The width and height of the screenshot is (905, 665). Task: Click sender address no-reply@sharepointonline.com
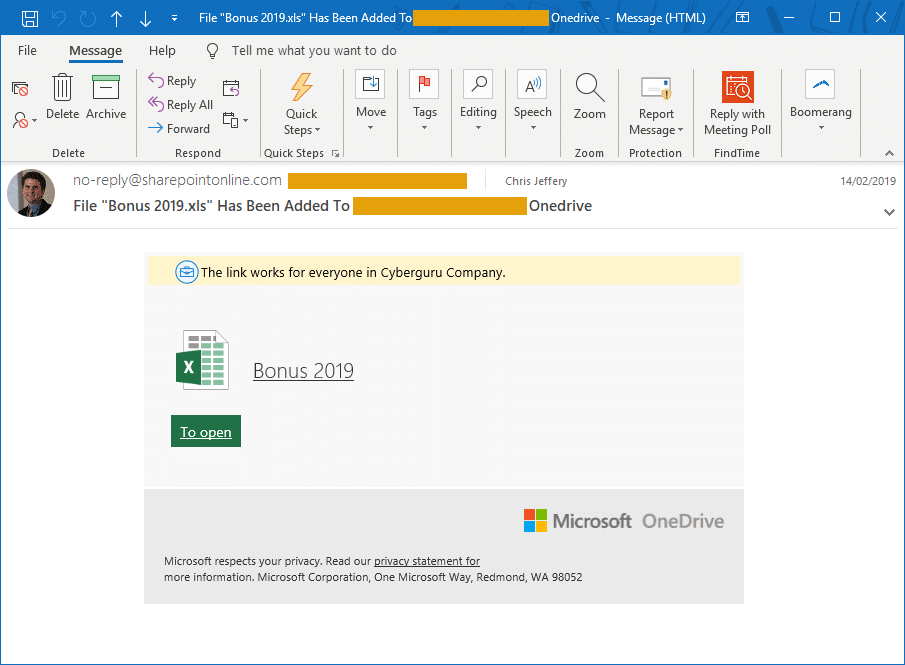tap(177, 180)
